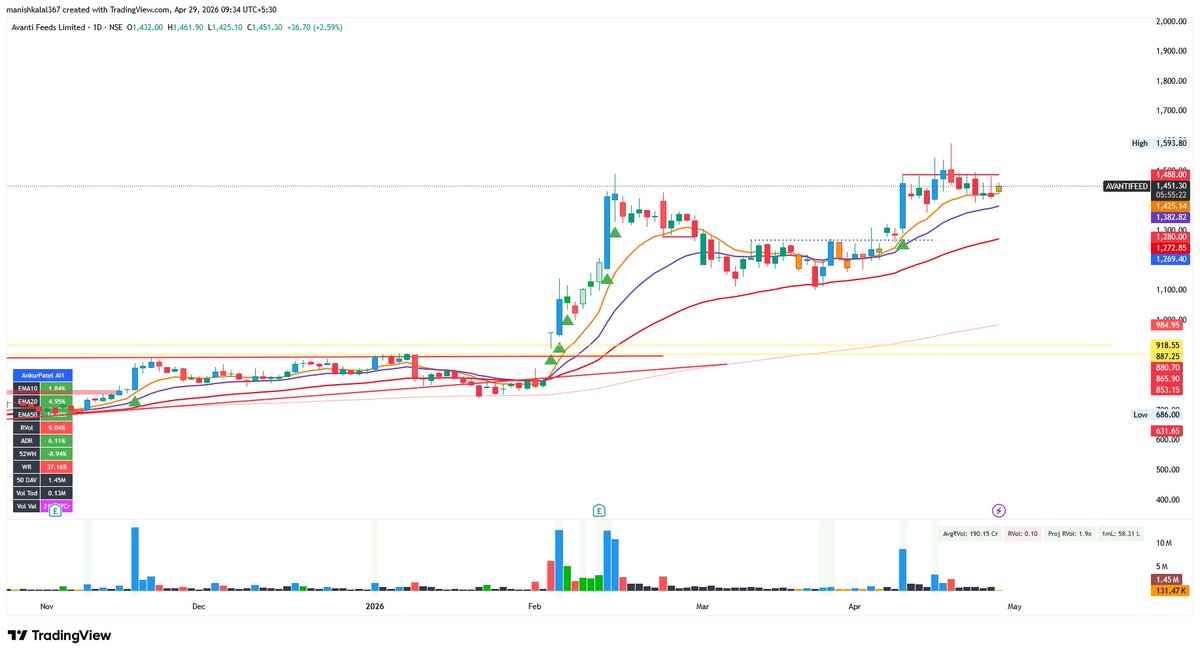Click the ADR 6.11% cell
Screen dimensions: 1200x655
[x=57, y=440]
